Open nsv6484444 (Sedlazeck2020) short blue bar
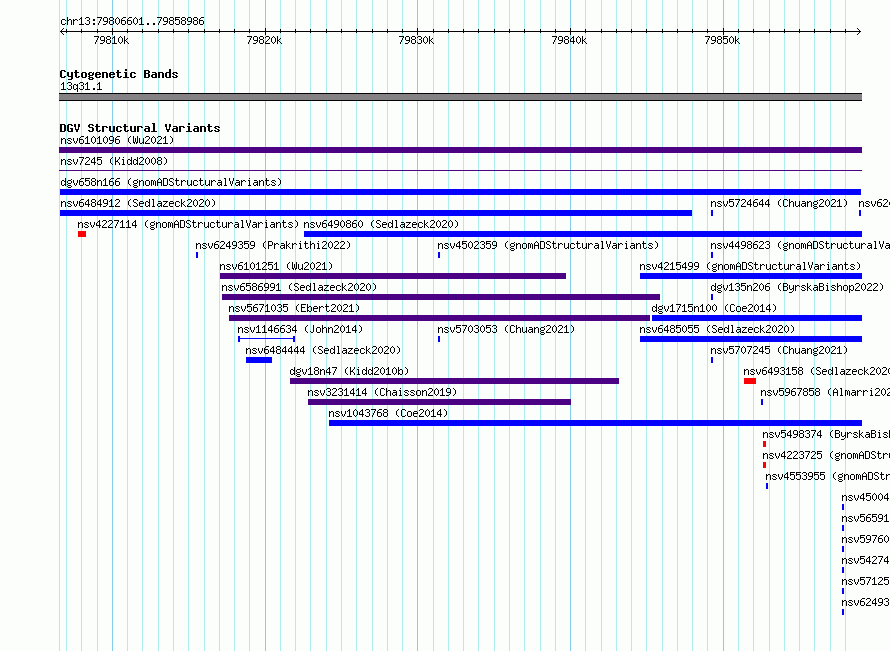This screenshot has height=651, width=890. pos(259,360)
